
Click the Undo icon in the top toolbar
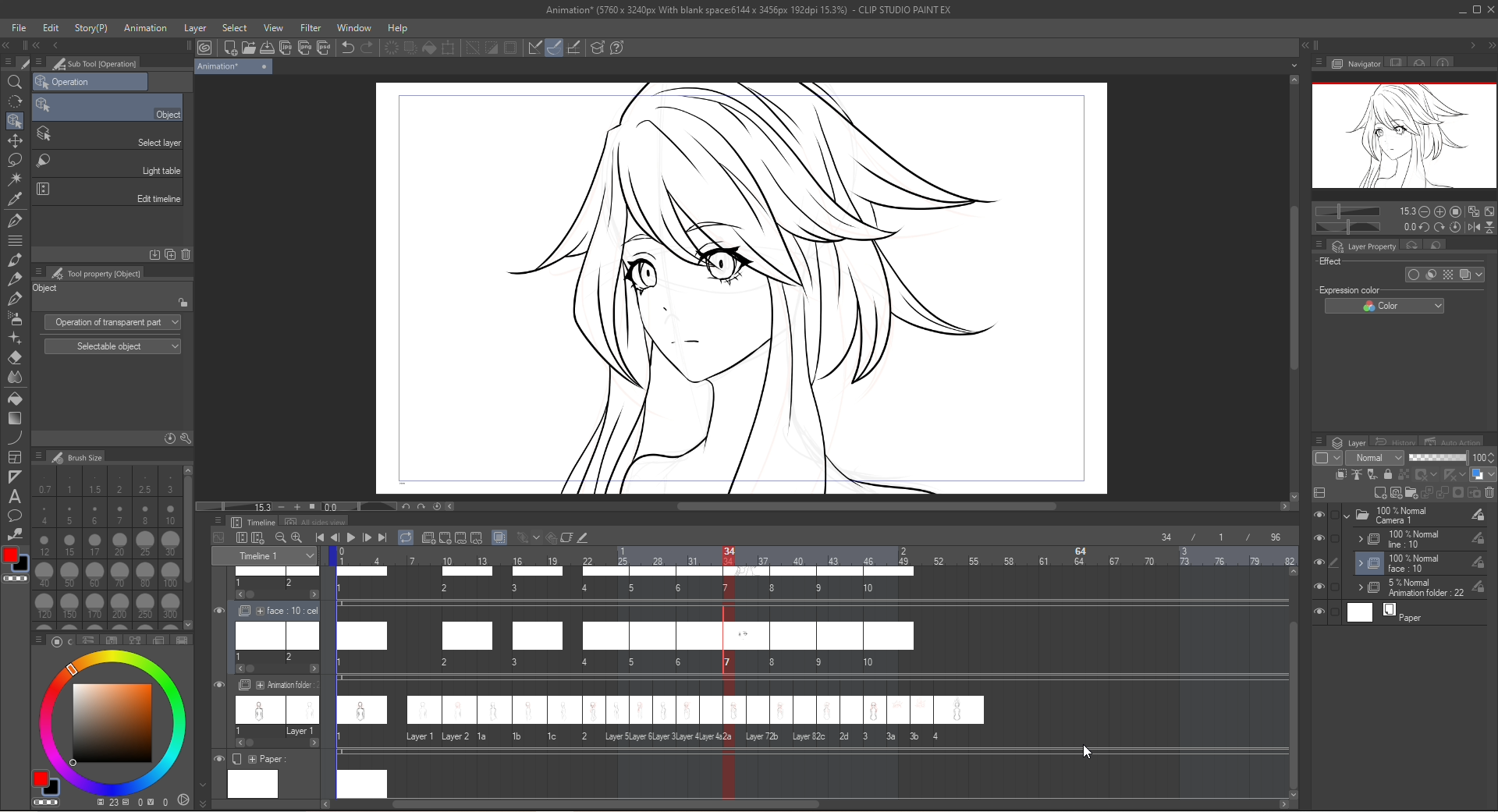pyautogui.click(x=346, y=48)
